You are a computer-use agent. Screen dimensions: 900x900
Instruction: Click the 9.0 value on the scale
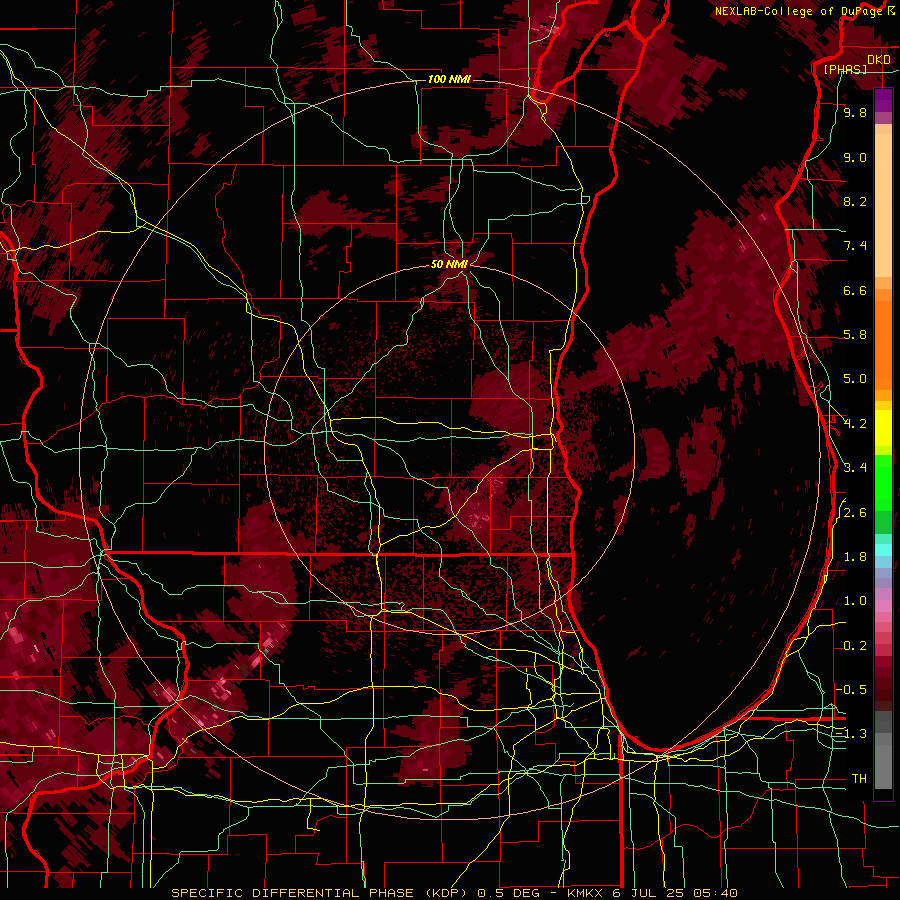click(855, 158)
